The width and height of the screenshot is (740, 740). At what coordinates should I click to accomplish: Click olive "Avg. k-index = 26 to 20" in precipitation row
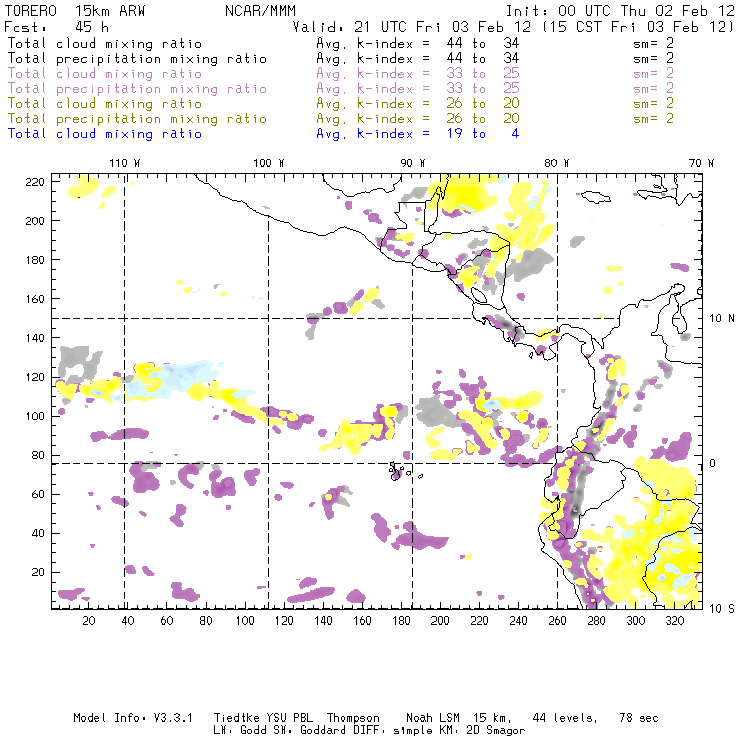pos(418,119)
